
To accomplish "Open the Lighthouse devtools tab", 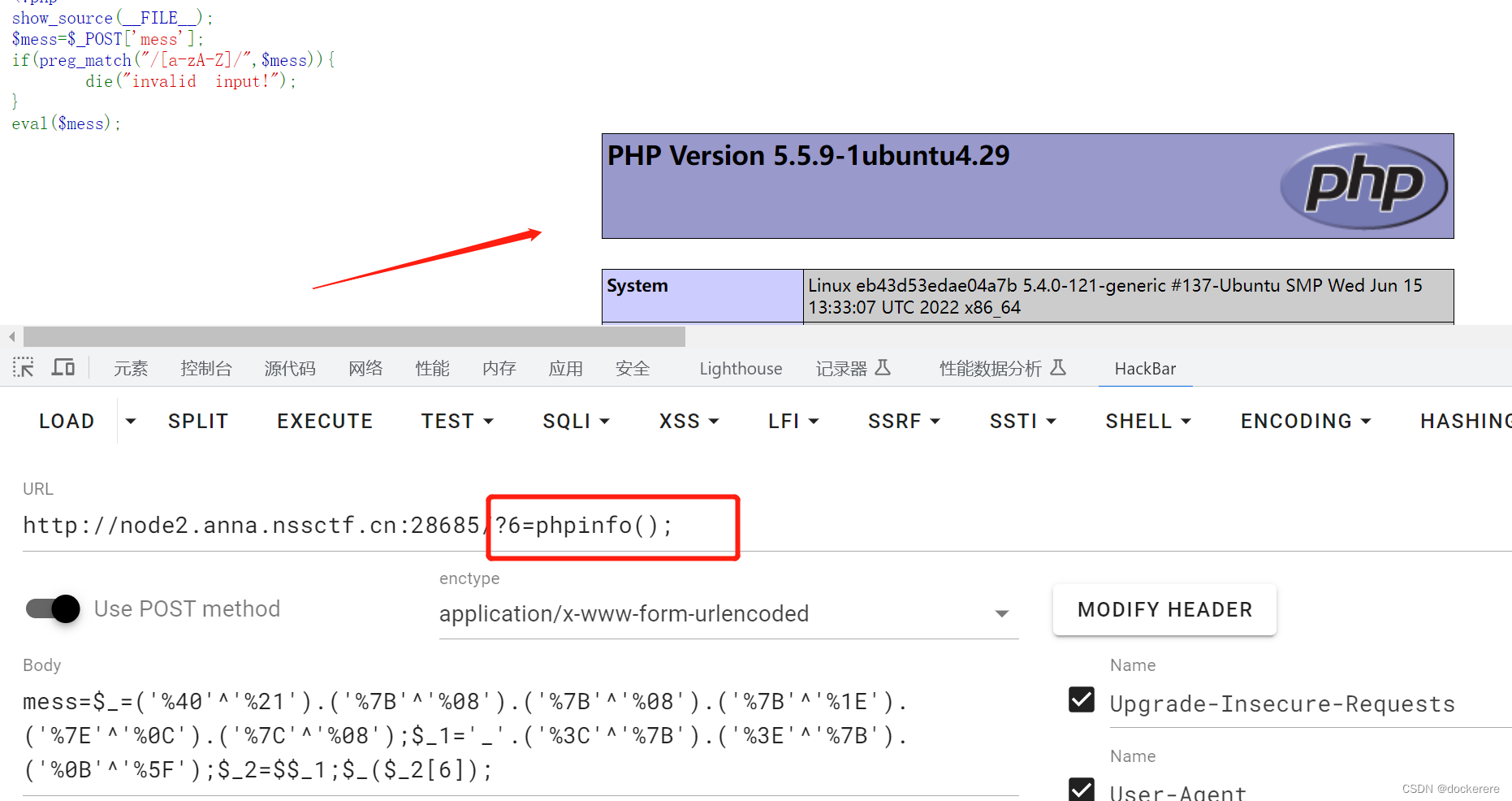I will pos(741,368).
